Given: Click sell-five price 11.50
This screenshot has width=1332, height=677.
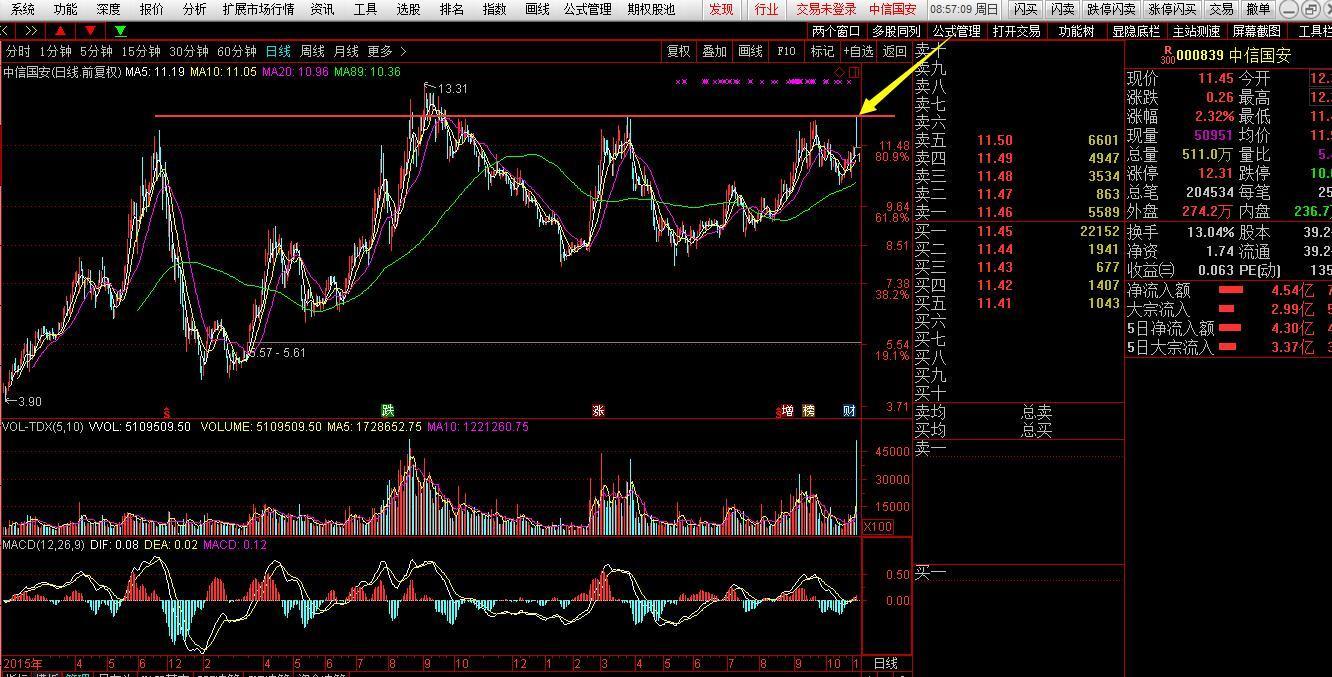Looking at the screenshot, I should (995, 141).
